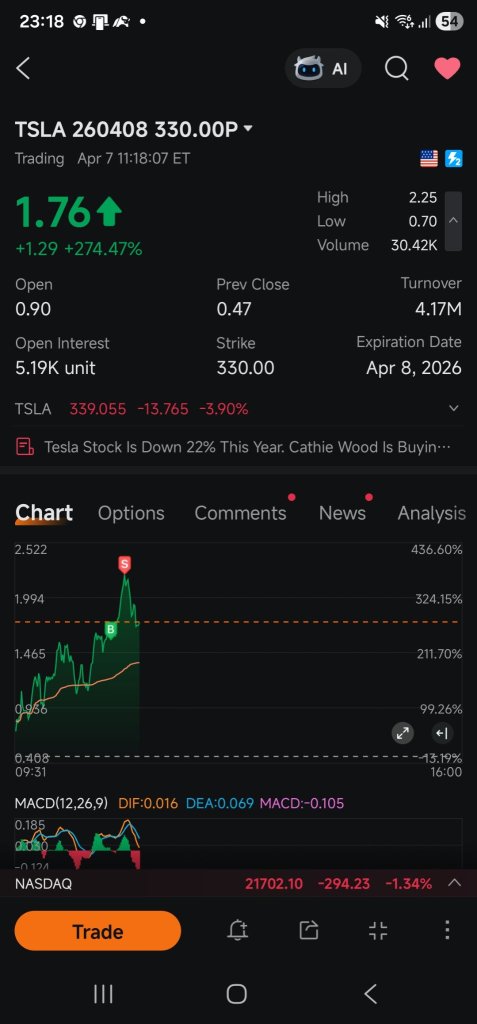Click the collapse chart side arrow icon
Screen dimensions: 477x1024
click(442, 733)
